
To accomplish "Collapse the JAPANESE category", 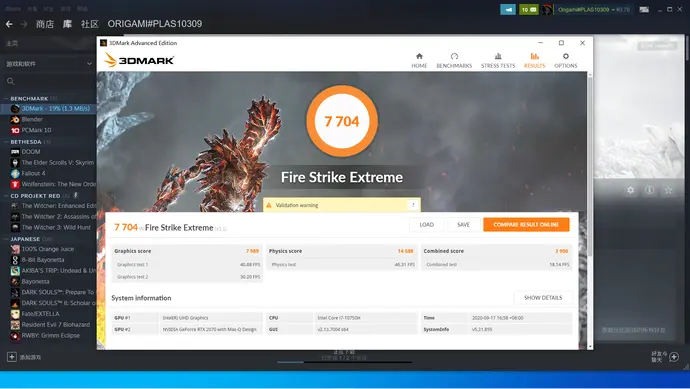I will click(7, 239).
